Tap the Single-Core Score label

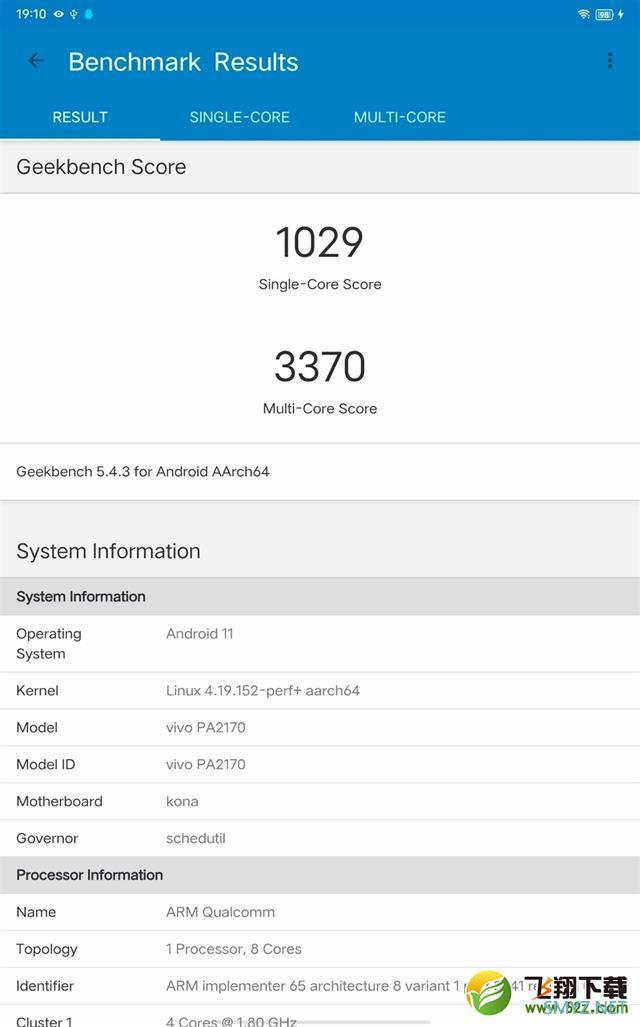tap(320, 284)
